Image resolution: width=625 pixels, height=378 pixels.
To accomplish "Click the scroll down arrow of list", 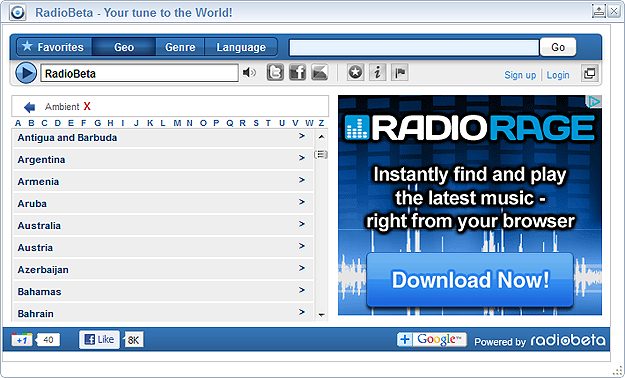I will (321, 315).
